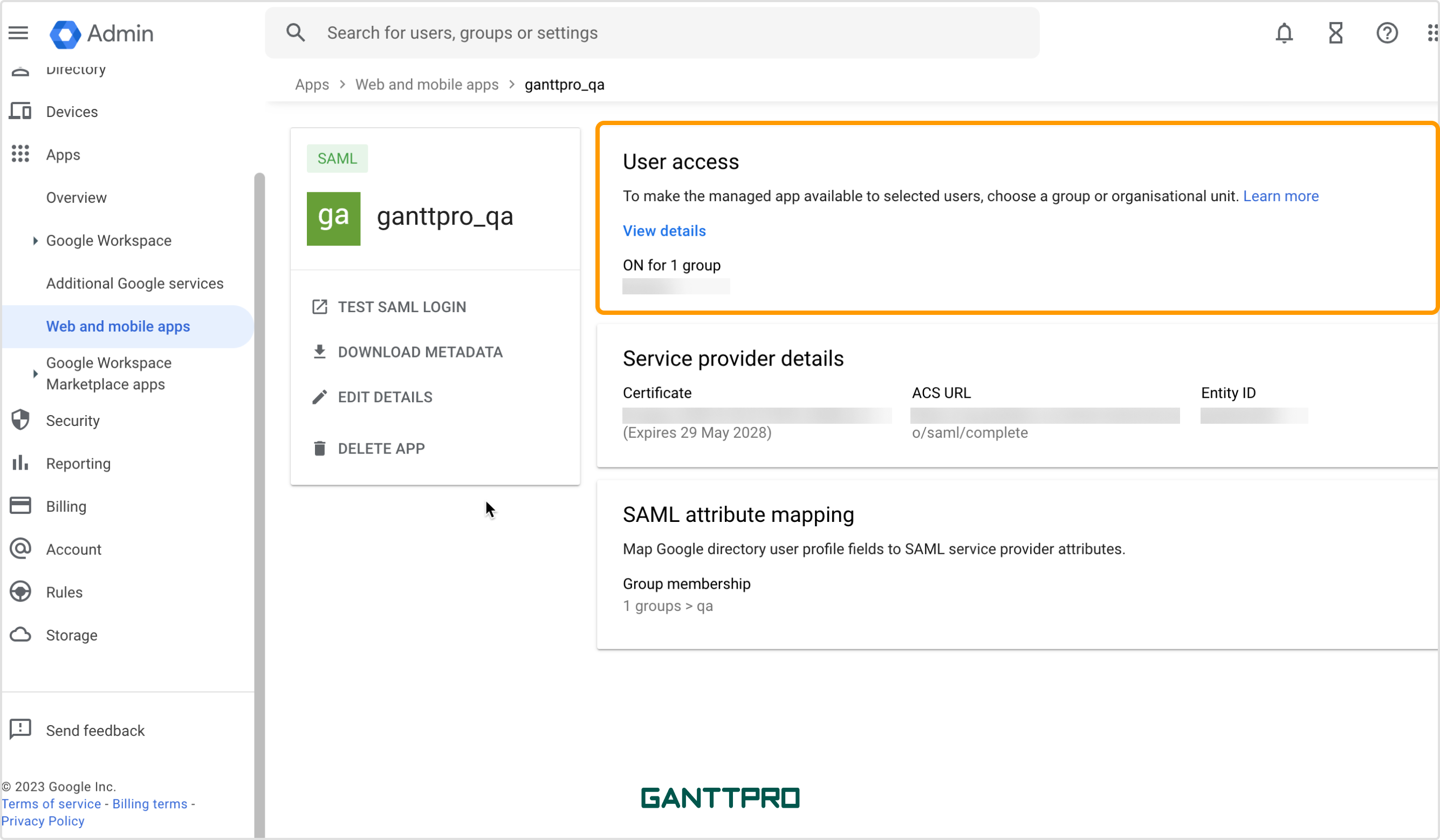Go to Apps Overview
The width and height of the screenshot is (1440, 840).
[77, 198]
